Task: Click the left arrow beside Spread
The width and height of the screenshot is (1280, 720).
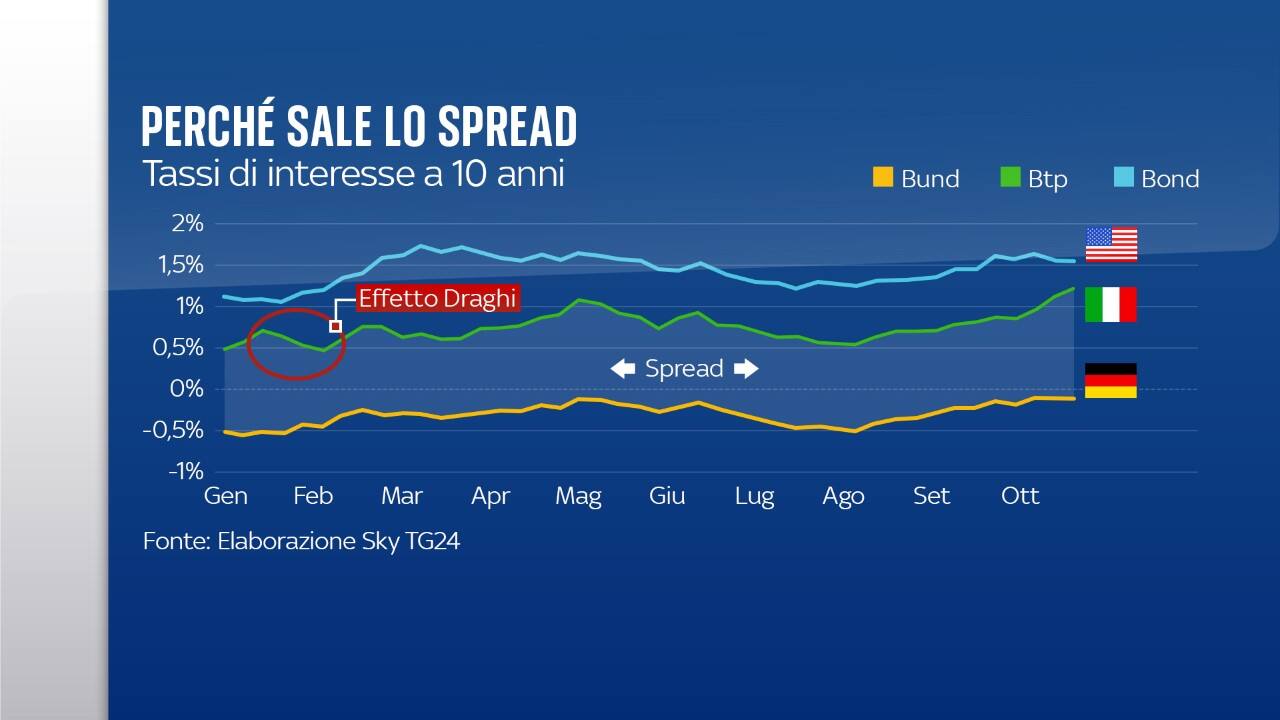Action: coord(623,369)
